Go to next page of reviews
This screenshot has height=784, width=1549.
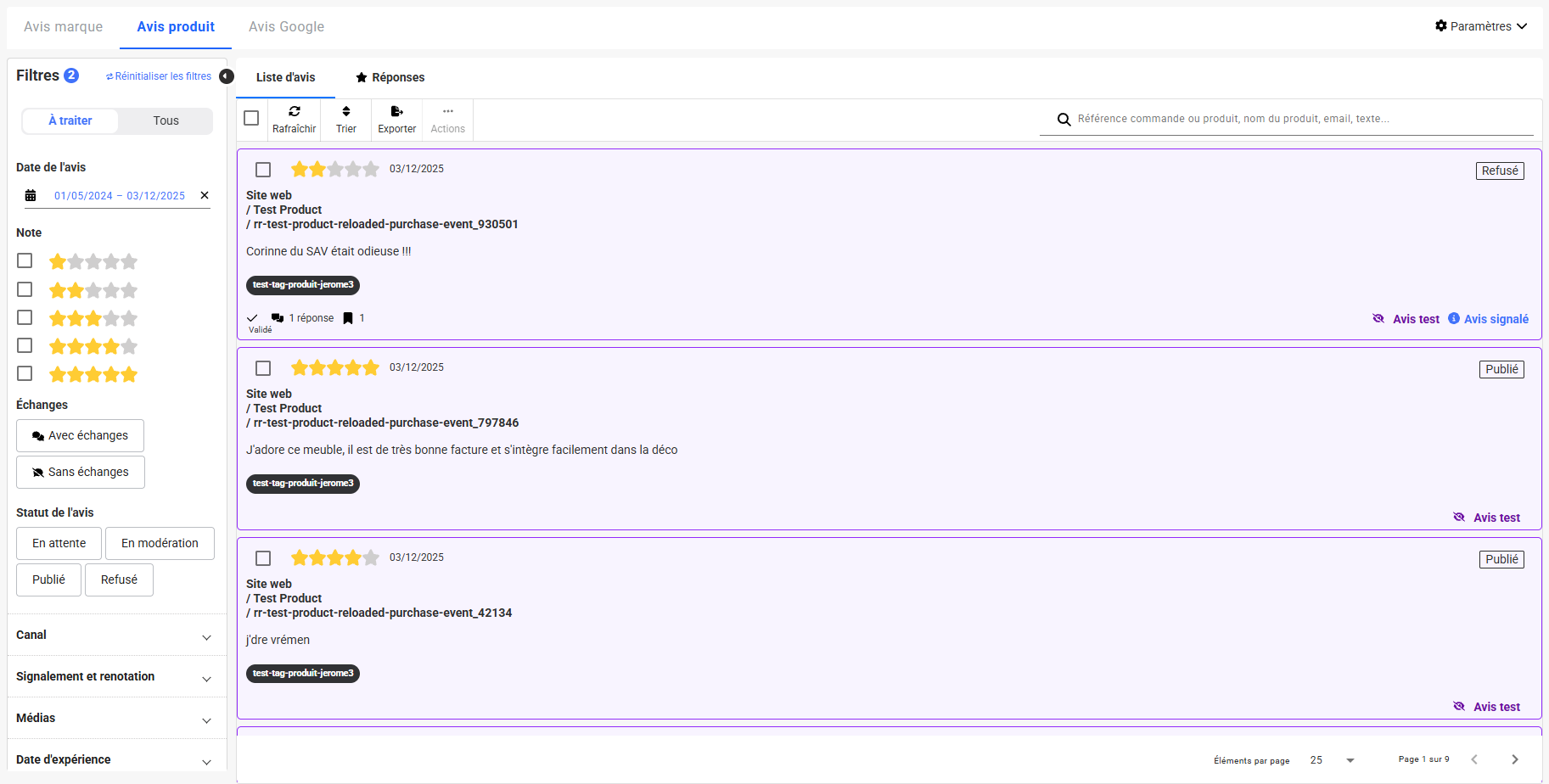point(1515,759)
